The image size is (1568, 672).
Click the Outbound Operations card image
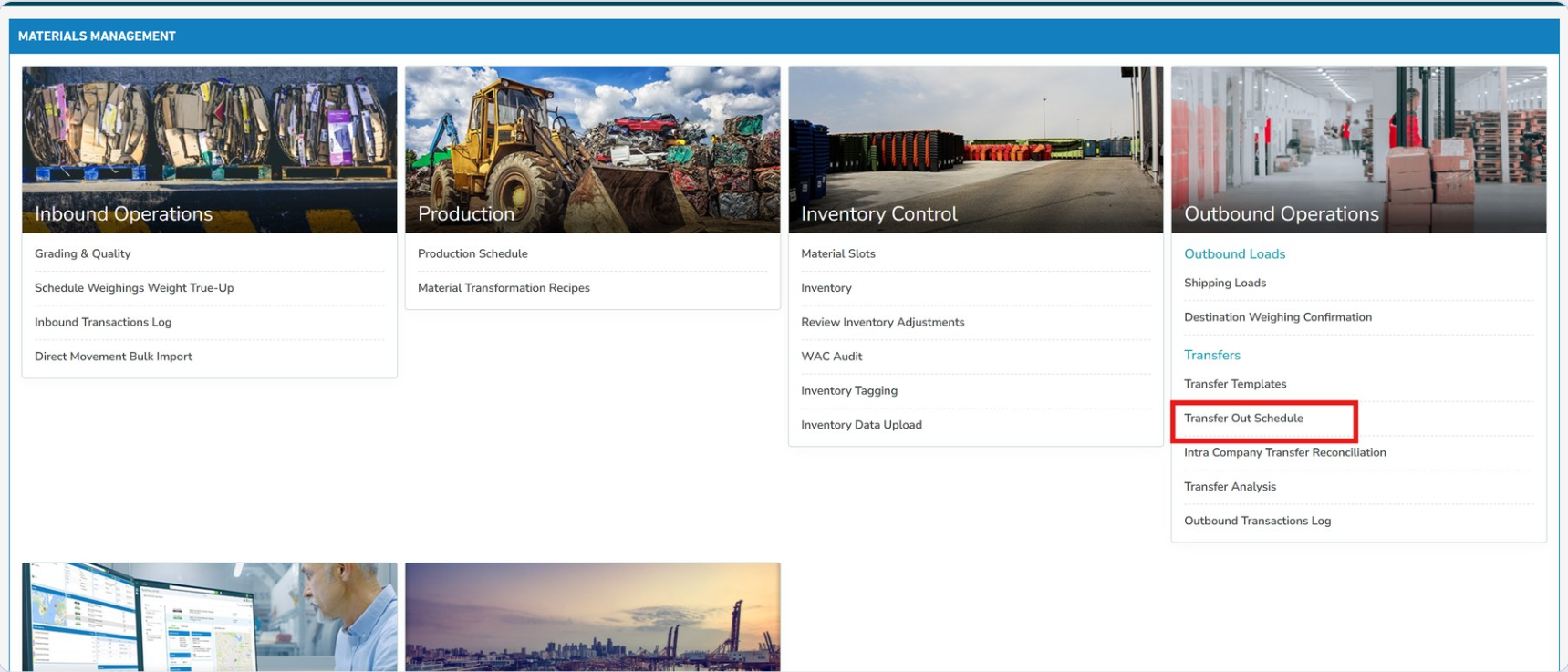tap(1359, 150)
